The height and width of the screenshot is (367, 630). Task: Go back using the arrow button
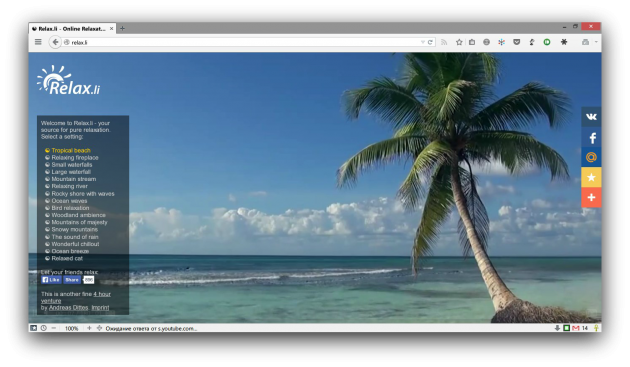tap(55, 42)
